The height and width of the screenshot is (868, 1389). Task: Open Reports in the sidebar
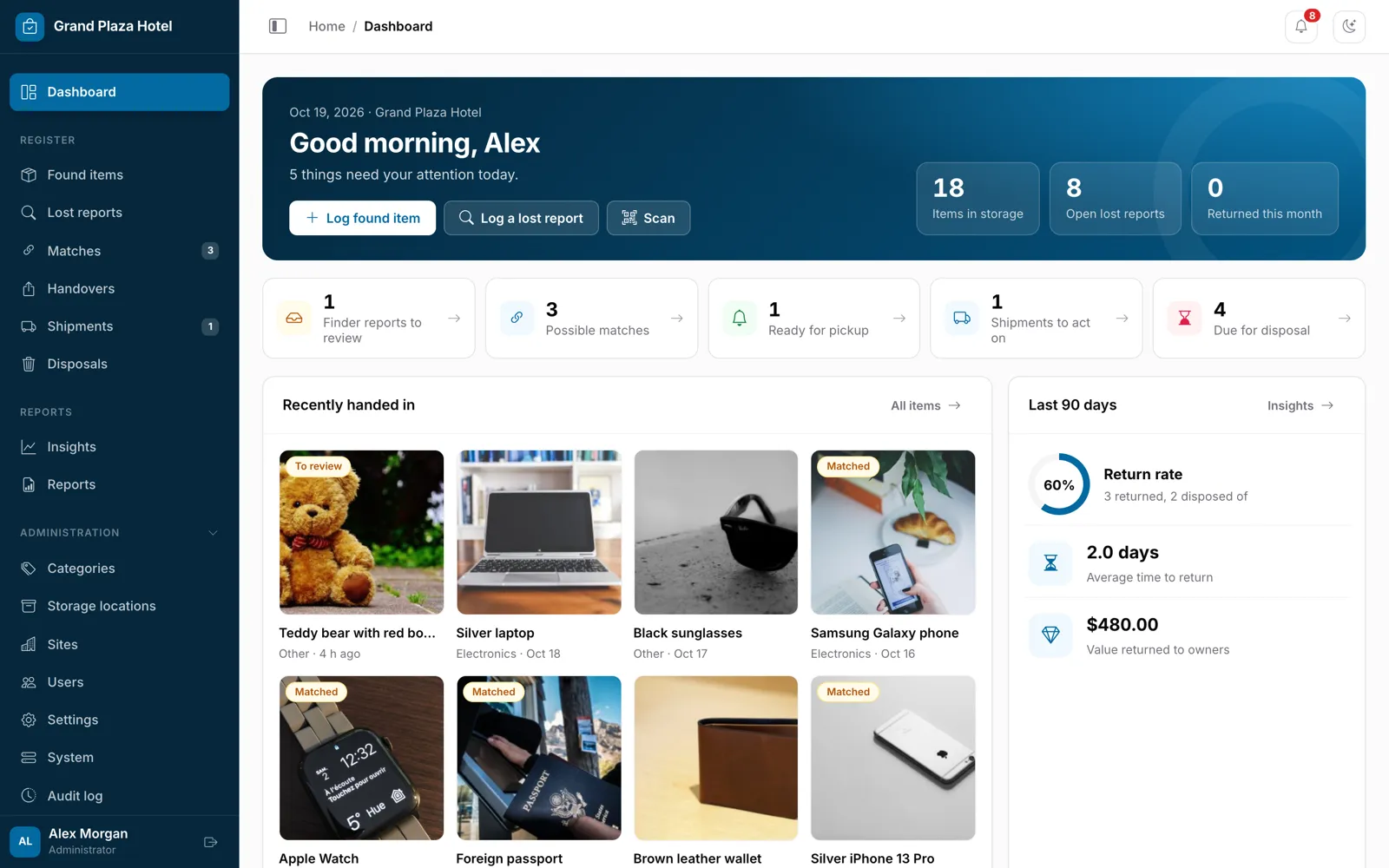pyautogui.click(x=120, y=484)
